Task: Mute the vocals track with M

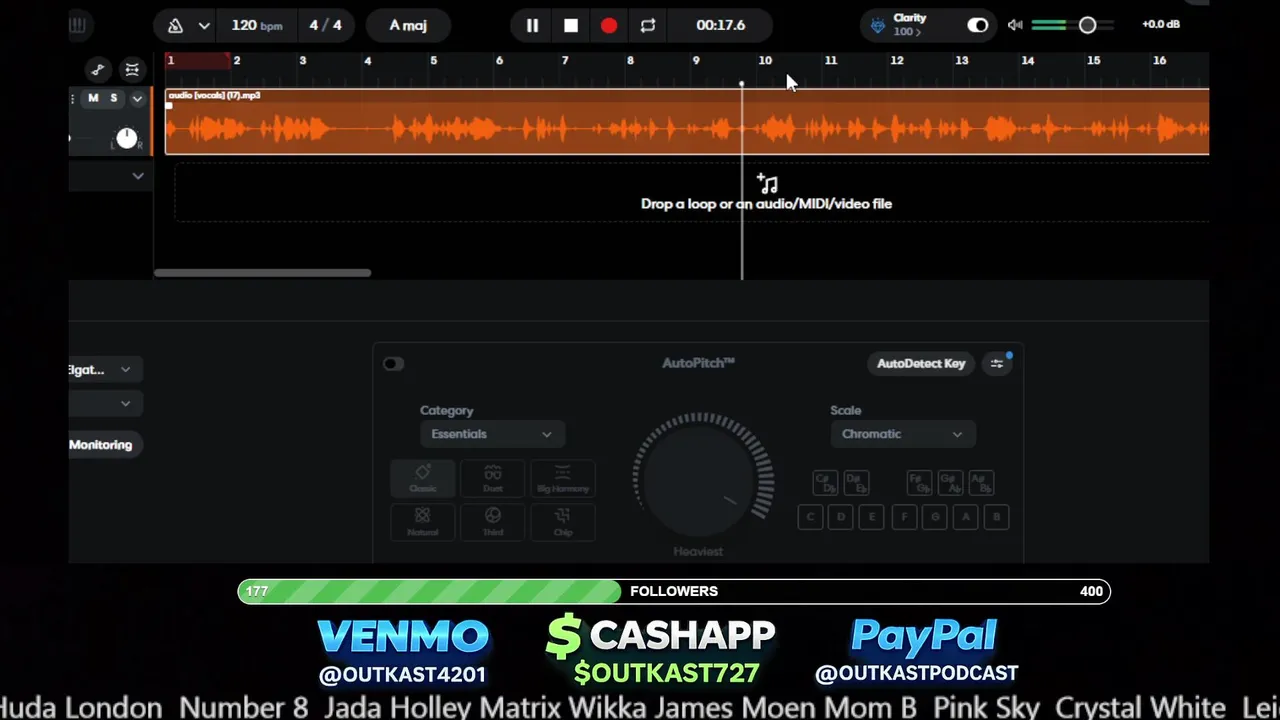Action: click(93, 98)
